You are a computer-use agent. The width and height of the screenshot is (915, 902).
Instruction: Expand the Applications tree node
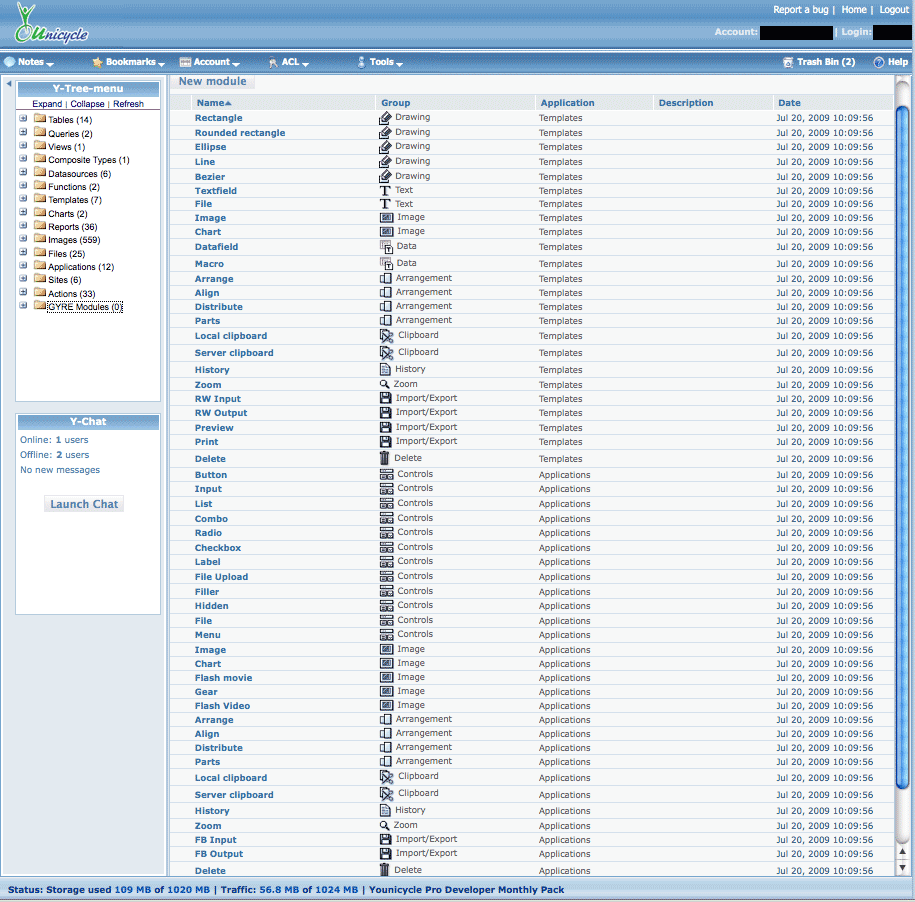[23, 267]
